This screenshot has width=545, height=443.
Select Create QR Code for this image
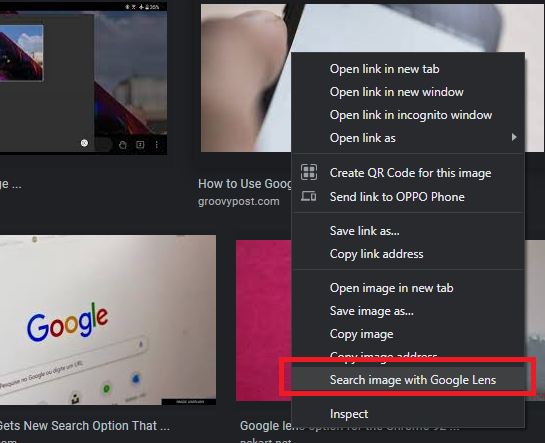(x=408, y=173)
